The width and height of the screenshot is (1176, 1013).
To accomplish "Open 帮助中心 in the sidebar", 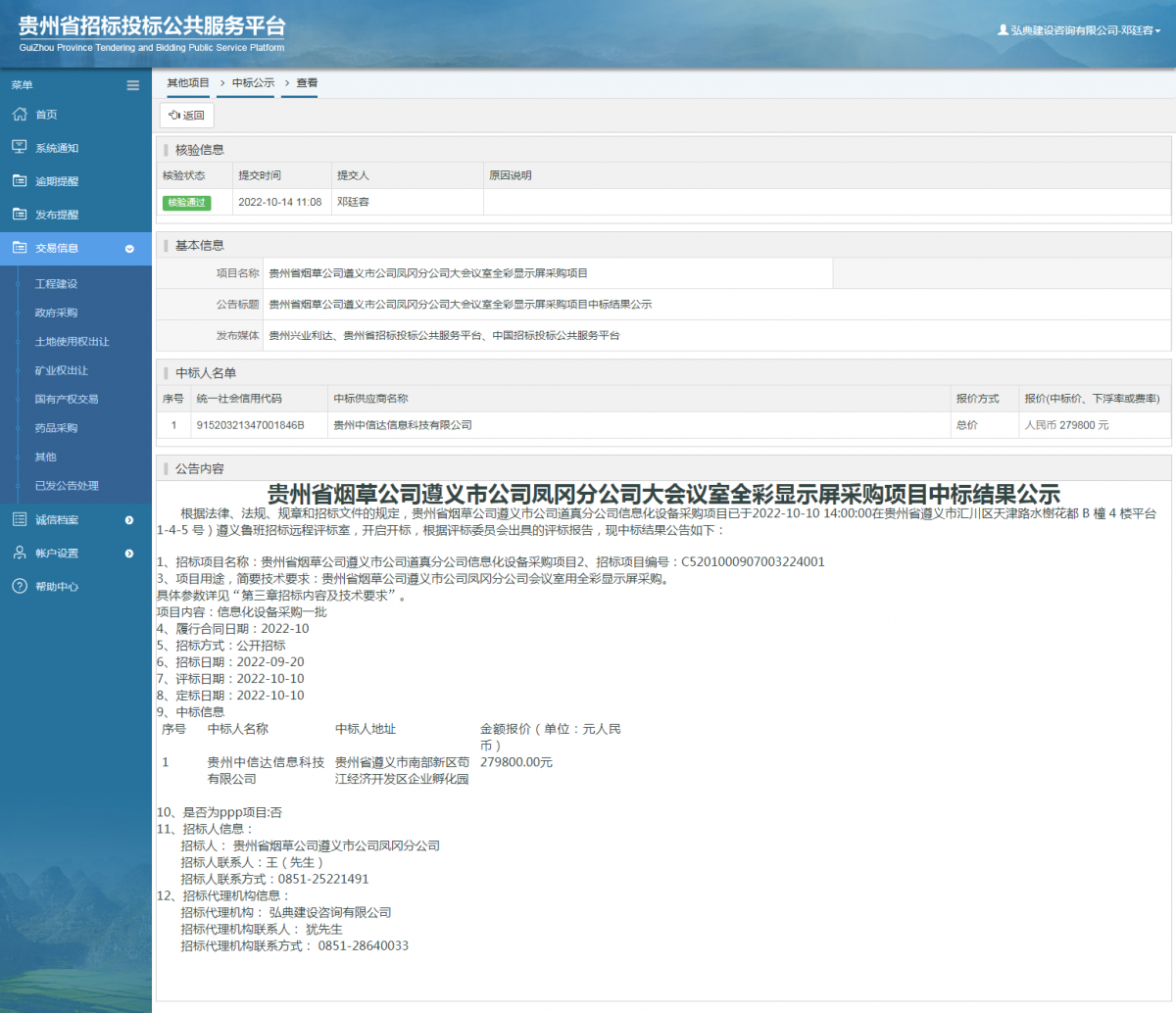I will click(57, 586).
